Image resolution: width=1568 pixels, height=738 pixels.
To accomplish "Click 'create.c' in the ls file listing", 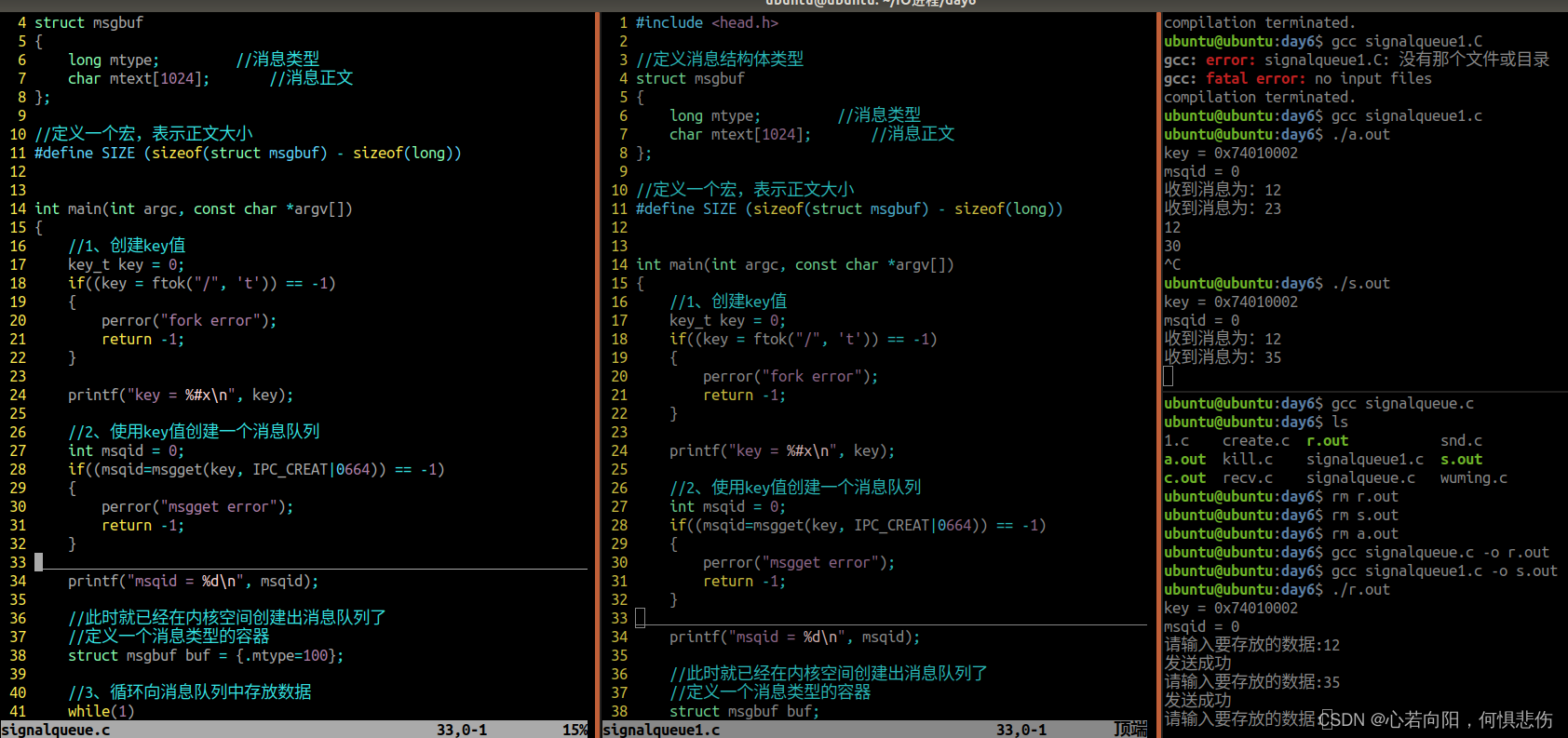I will point(1256,440).
